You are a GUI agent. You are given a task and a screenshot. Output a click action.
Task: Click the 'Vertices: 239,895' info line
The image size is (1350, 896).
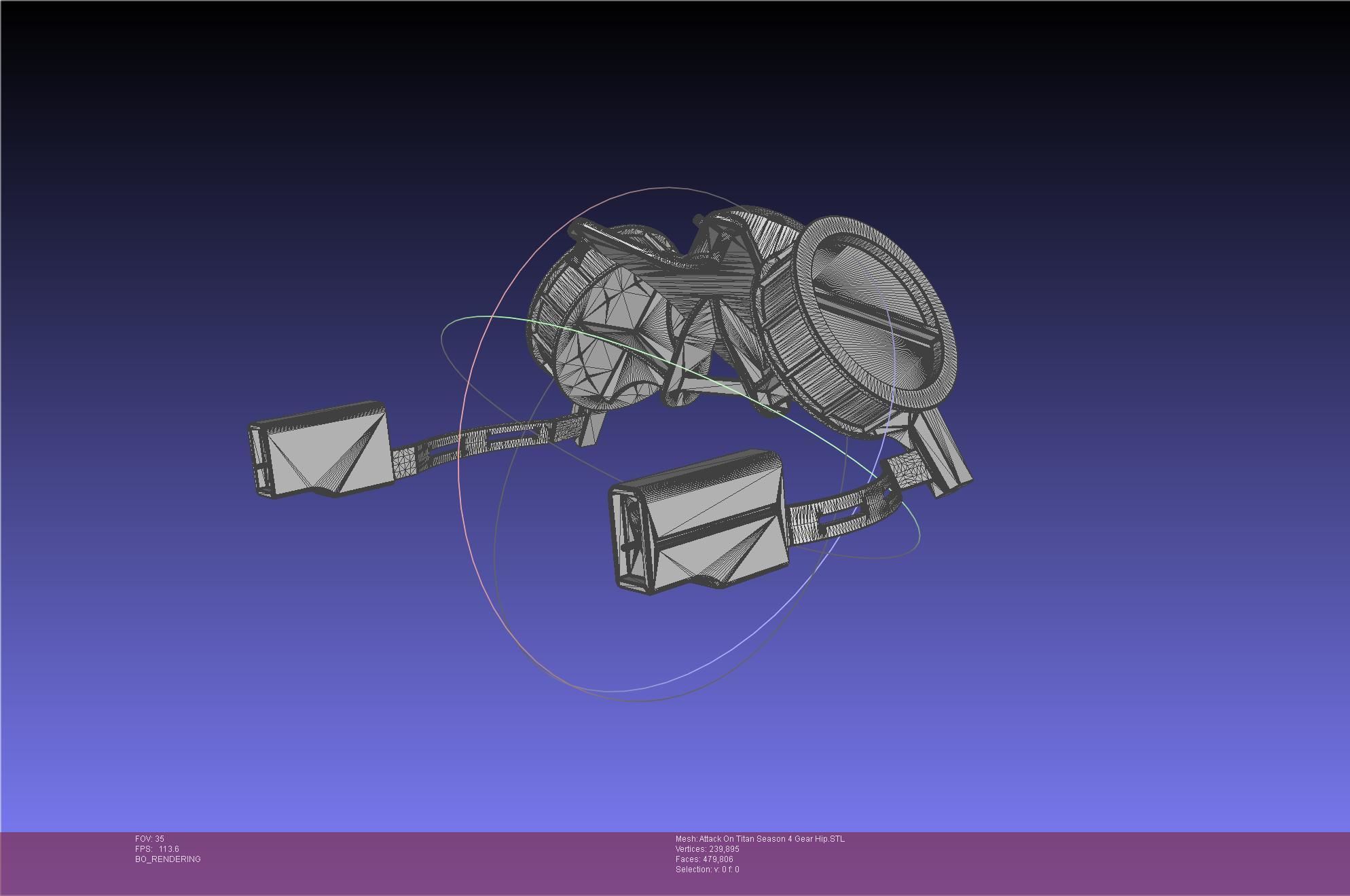(707, 849)
